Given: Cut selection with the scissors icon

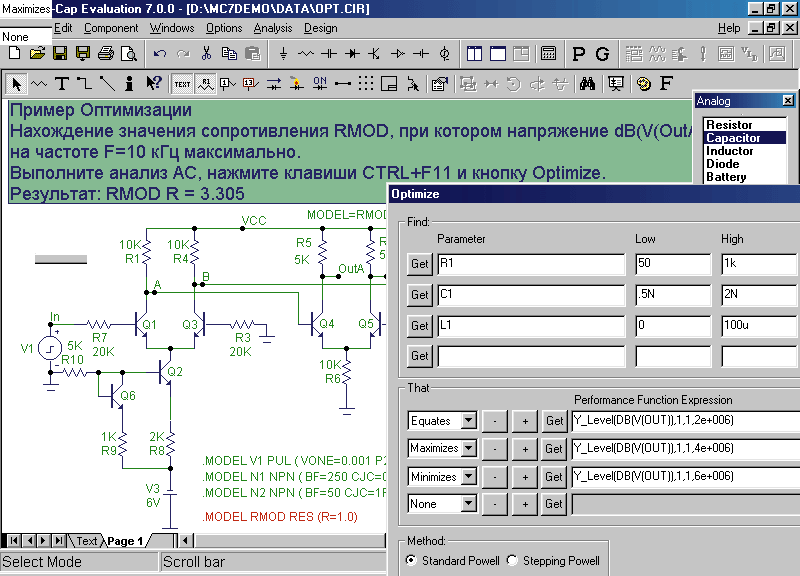Looking at the screenshot, I should click(206, 54).
